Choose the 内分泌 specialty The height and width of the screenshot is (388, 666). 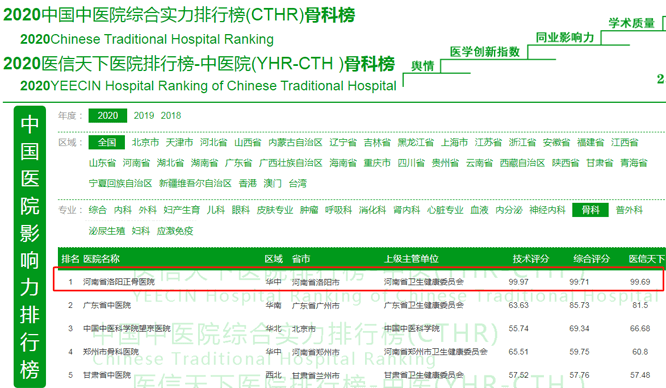(x=509, y=210)
